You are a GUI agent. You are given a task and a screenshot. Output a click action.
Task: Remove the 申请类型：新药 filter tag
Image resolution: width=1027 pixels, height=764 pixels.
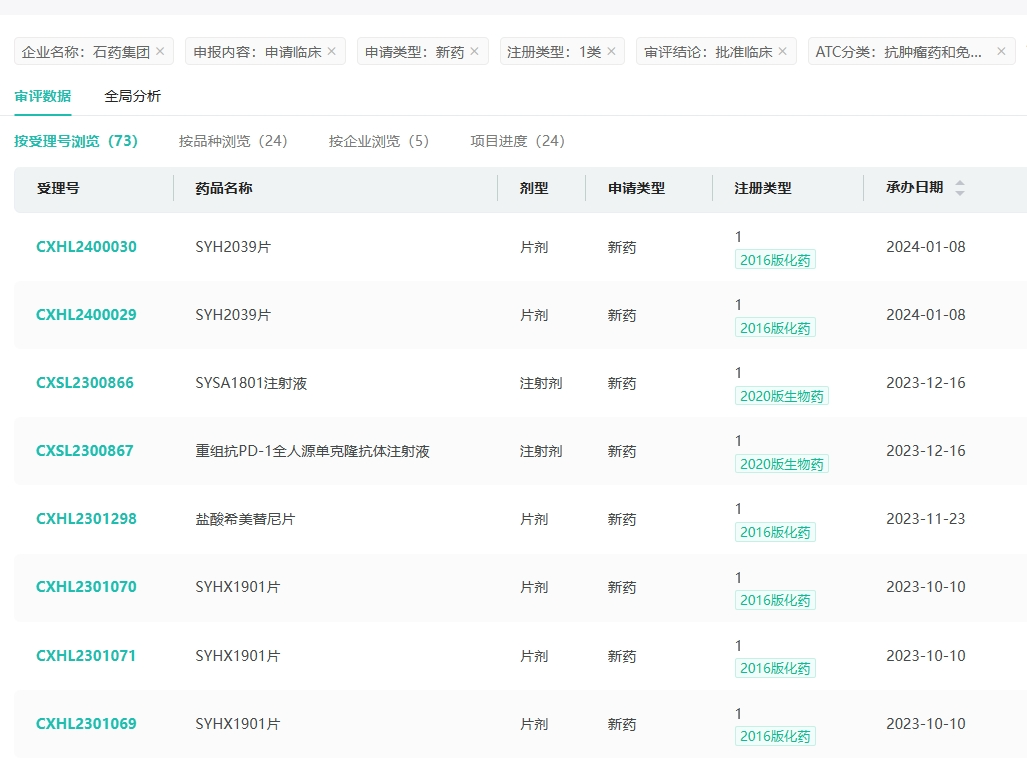pyautogui.click(x=474, y=51)
